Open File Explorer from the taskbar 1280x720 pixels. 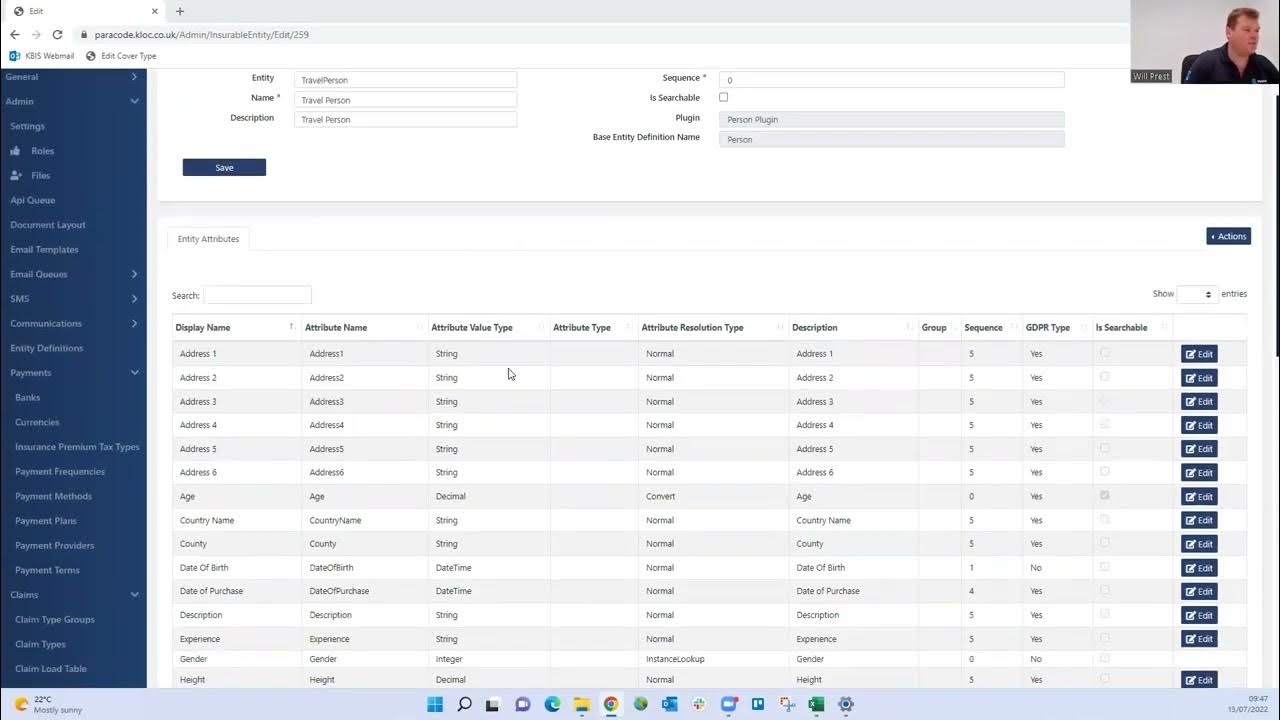[582, 704]
